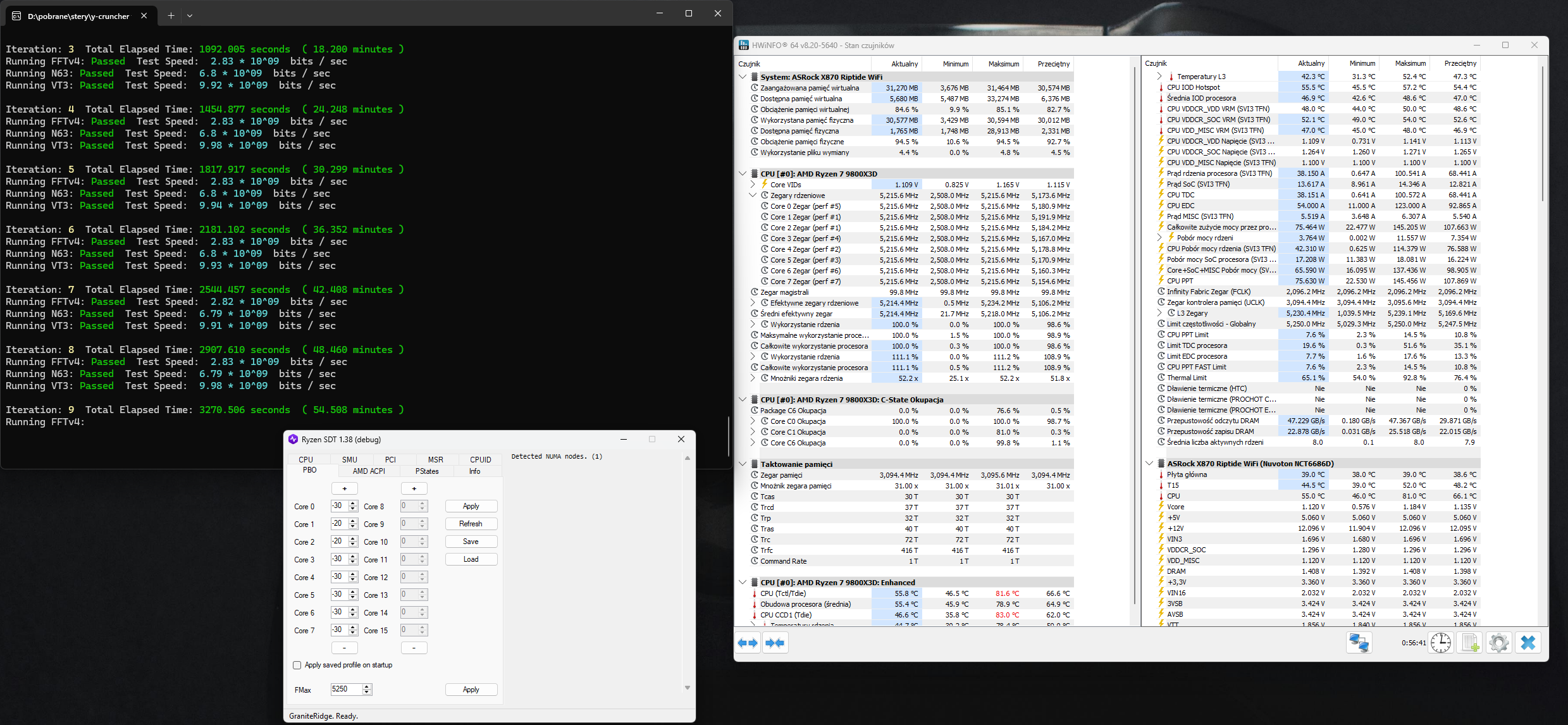Switch to the SMU tab in Ryzen SDT
Viewport: 1568px width, 725px height.
[349, 459]
